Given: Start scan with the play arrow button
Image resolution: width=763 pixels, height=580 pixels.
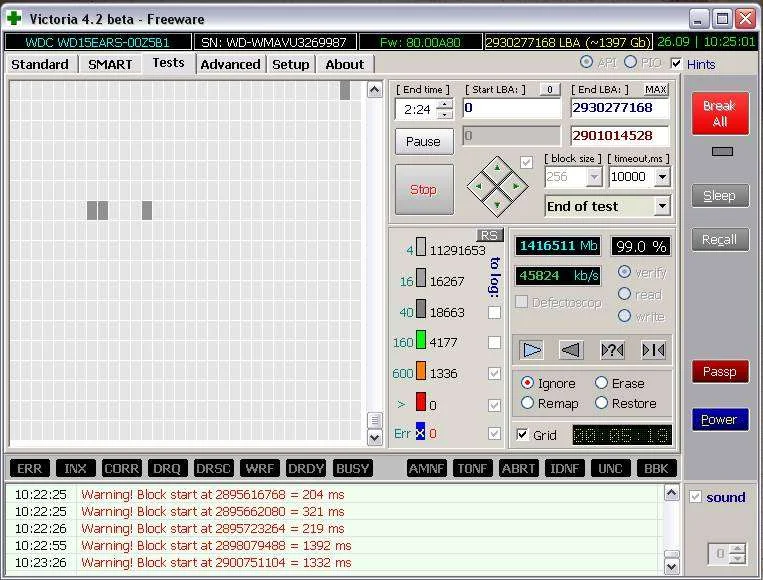Looking at the screenshot, I should pos(531,349).
